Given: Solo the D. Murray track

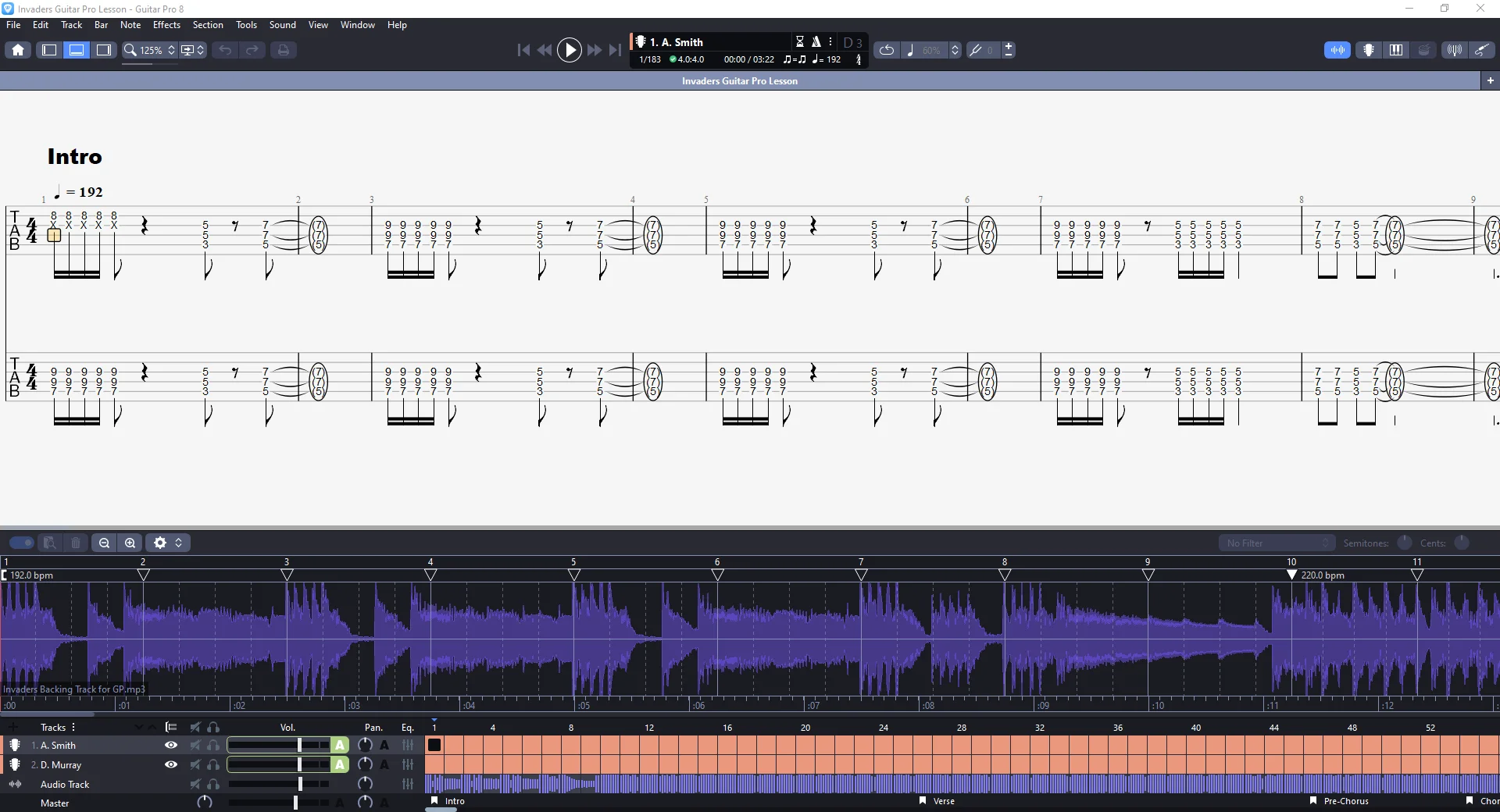Looking at the screenshot, I should 213,765.
